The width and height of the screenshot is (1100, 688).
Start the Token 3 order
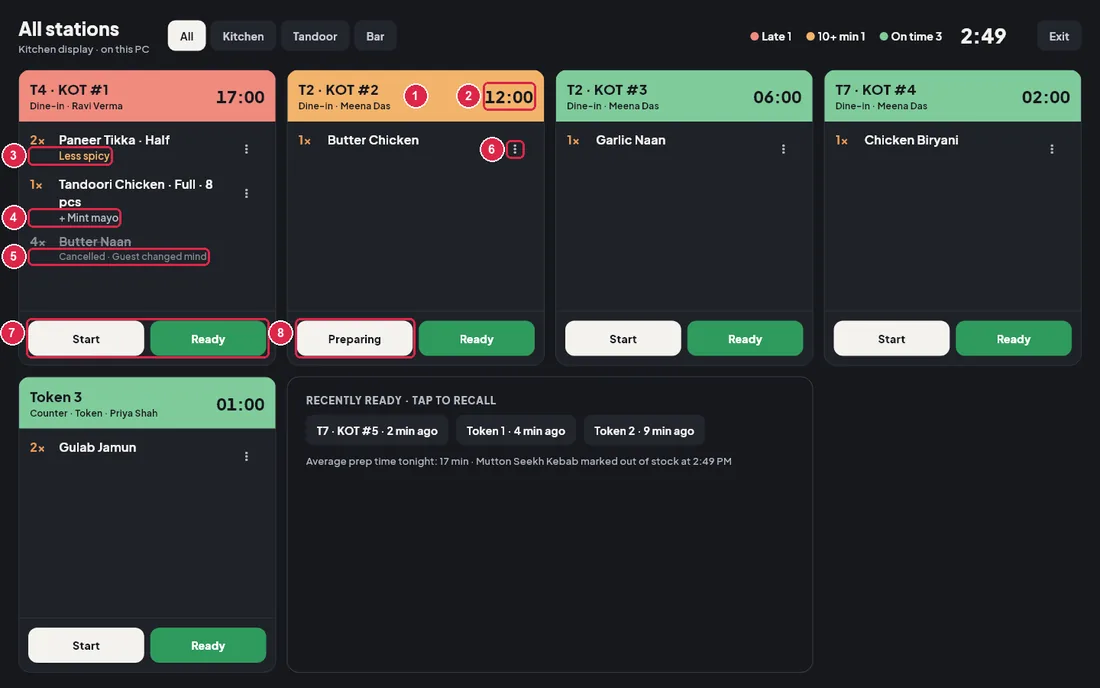[x=86, y=645]
